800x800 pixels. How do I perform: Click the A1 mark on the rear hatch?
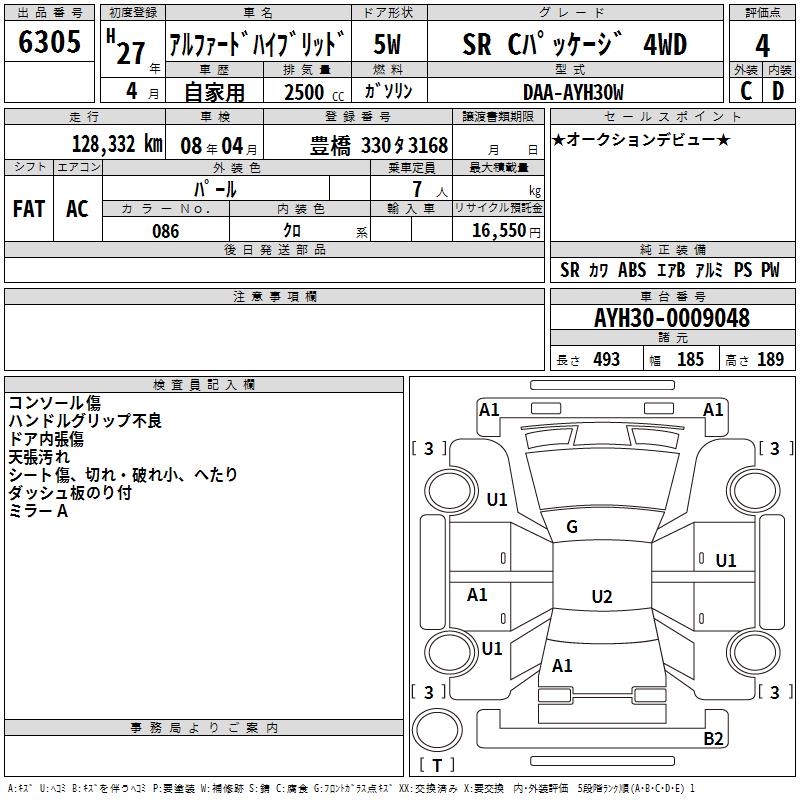point(562,666)
